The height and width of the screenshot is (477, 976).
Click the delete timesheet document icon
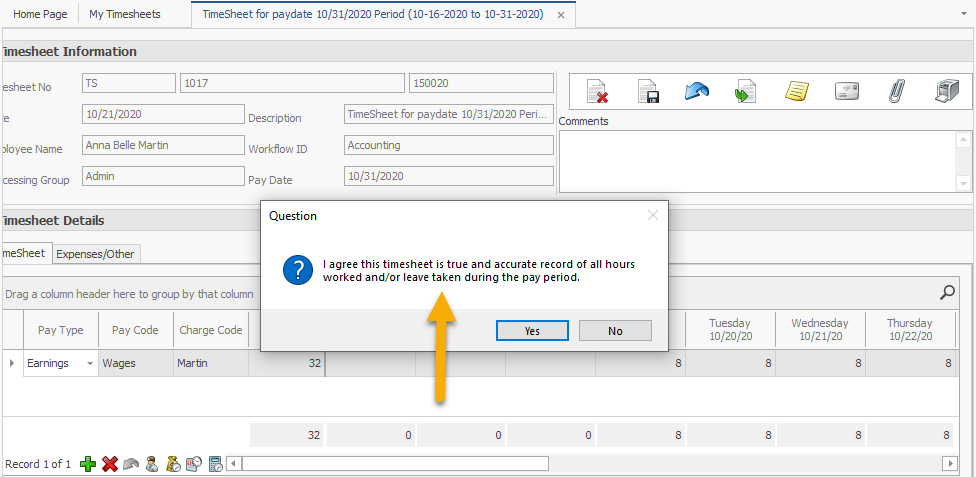pos(598,92)
